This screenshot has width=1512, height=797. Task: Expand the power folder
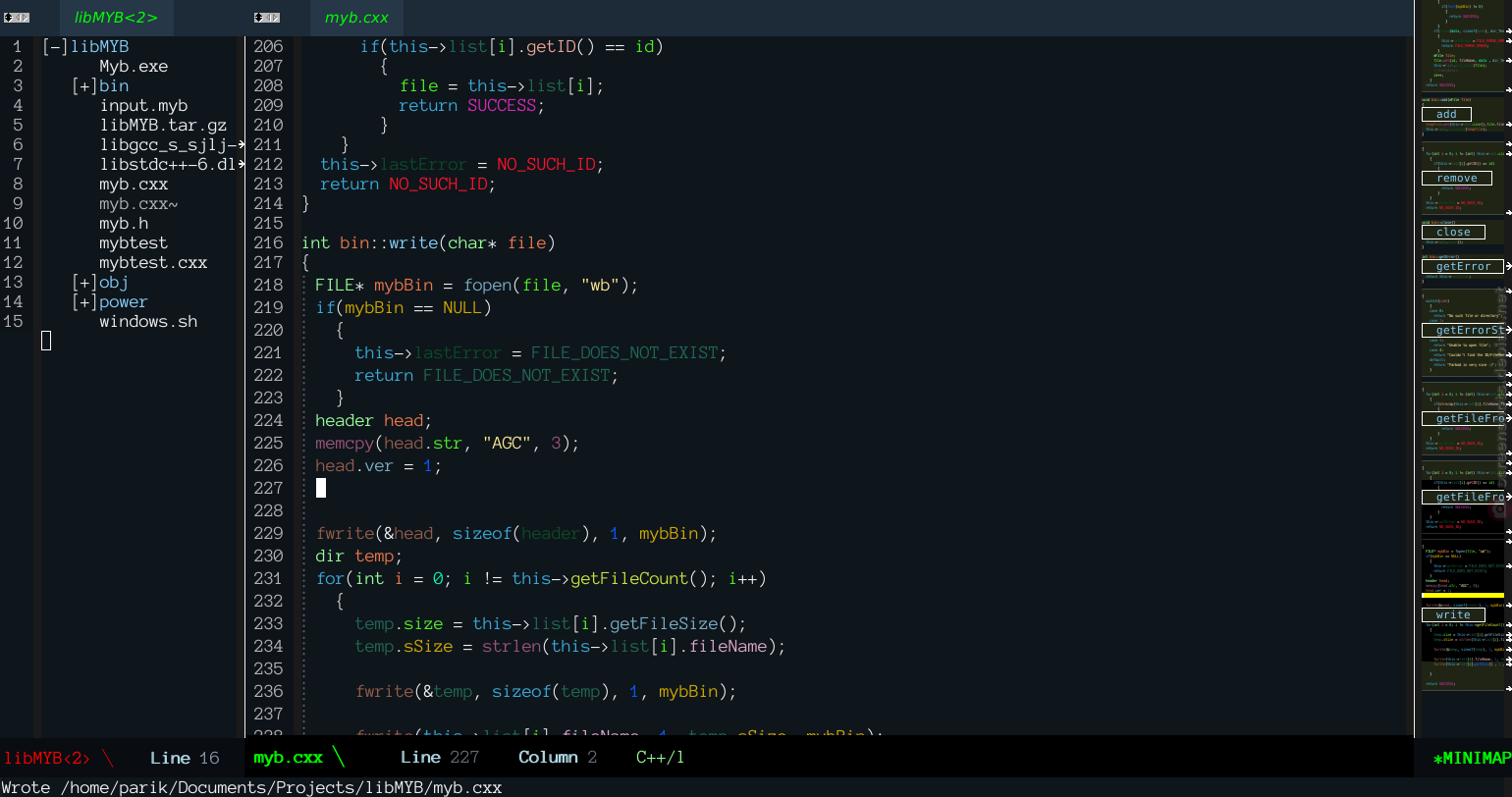coord(84,301)
